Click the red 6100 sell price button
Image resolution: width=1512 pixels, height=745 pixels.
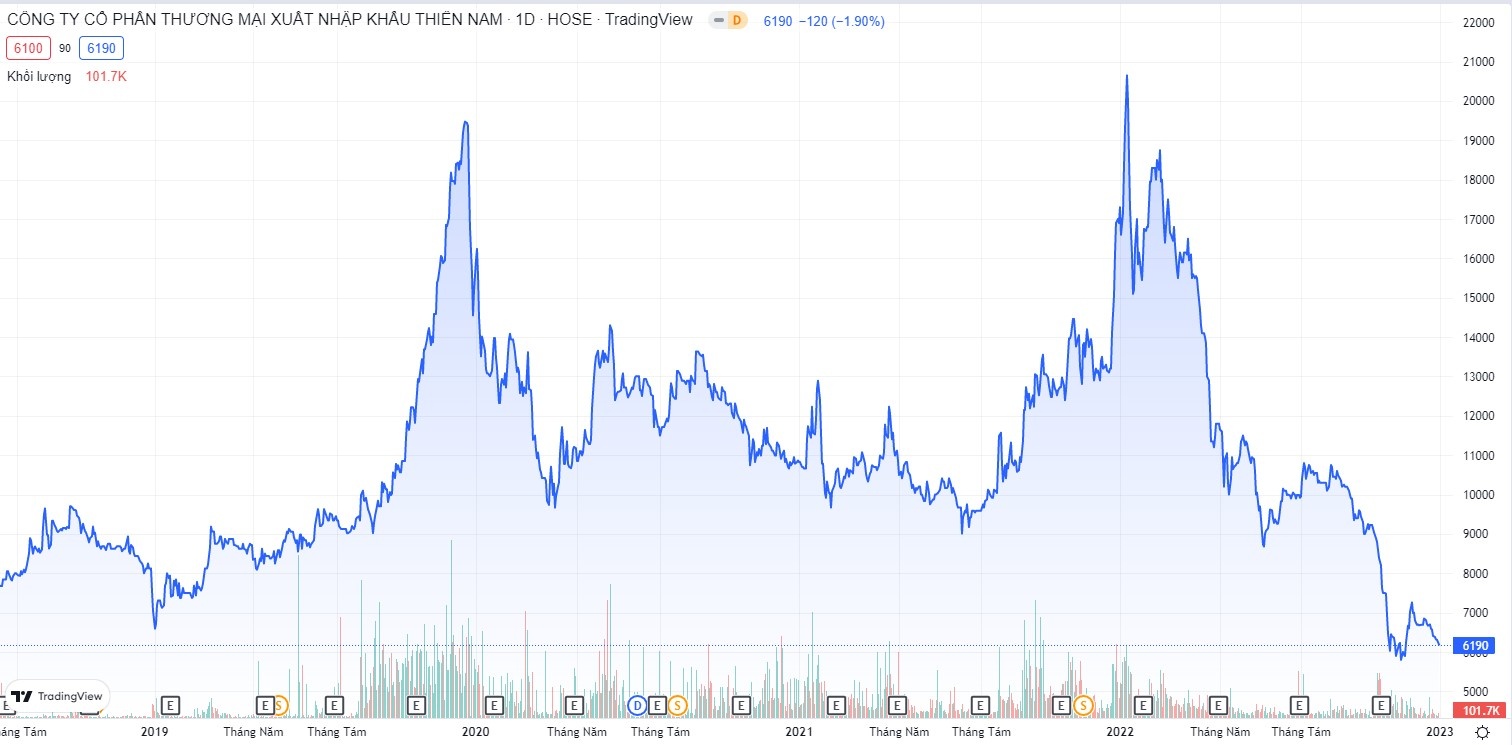27,47
